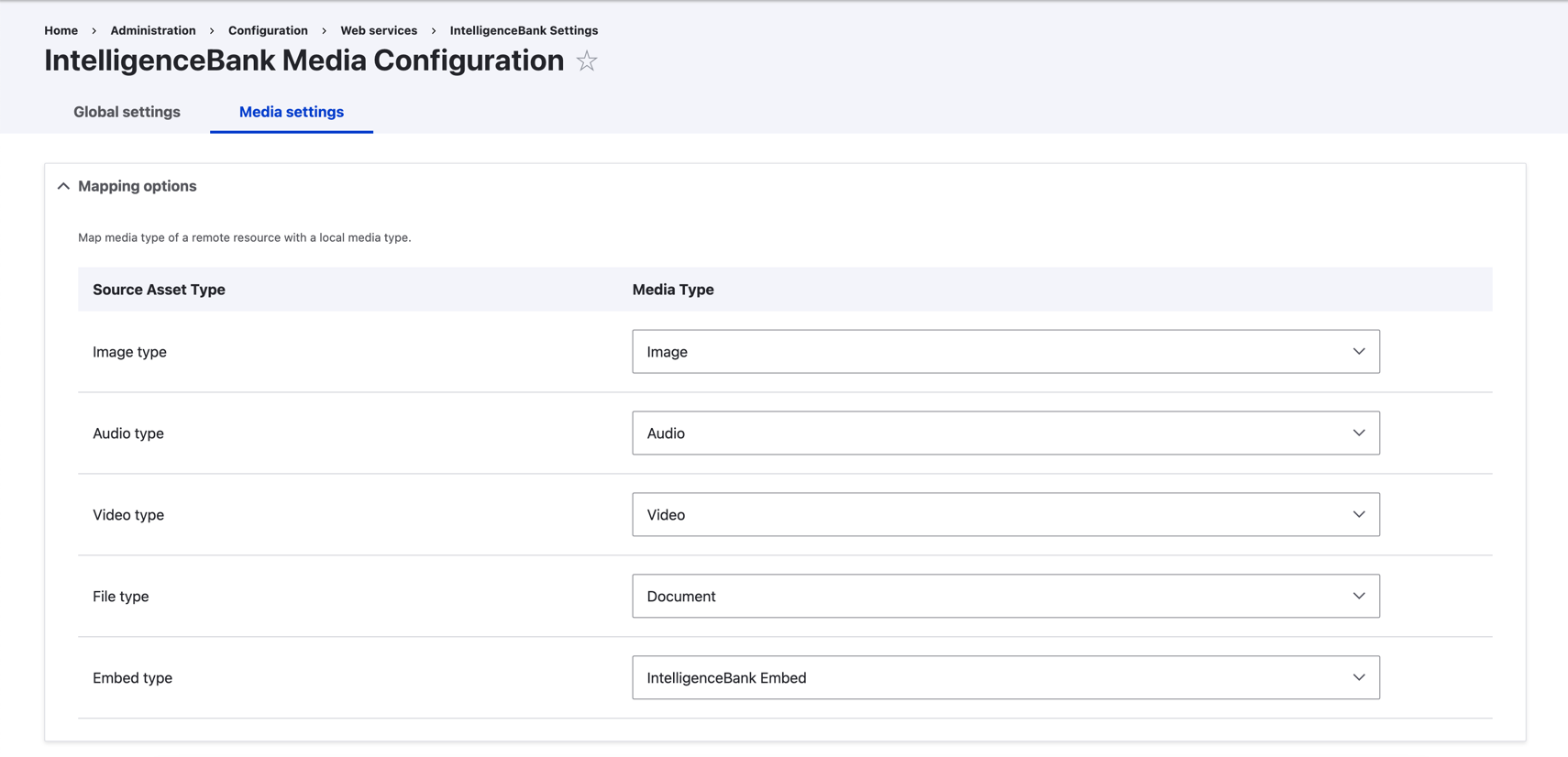Open Web services breadcrumb link
The image size is (1568, 757).
click(x=379, y=30)
